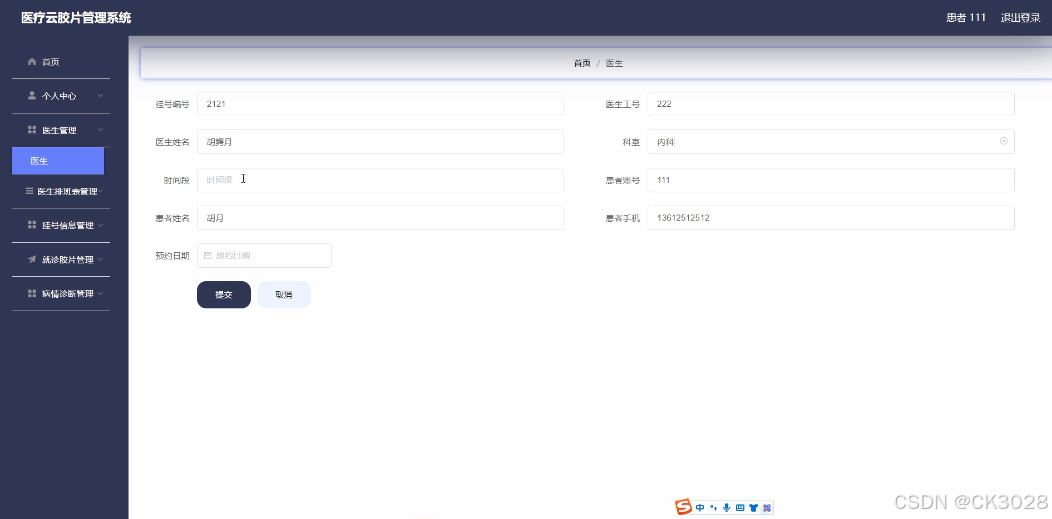
Task: Click the Sogou S logo in input toolbar
Action: pyautogui.click(x=683, y=507)
